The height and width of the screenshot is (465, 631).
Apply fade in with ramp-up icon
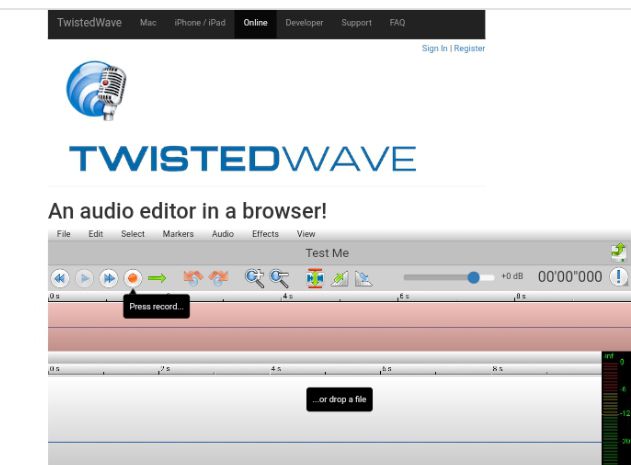point(339,279)
